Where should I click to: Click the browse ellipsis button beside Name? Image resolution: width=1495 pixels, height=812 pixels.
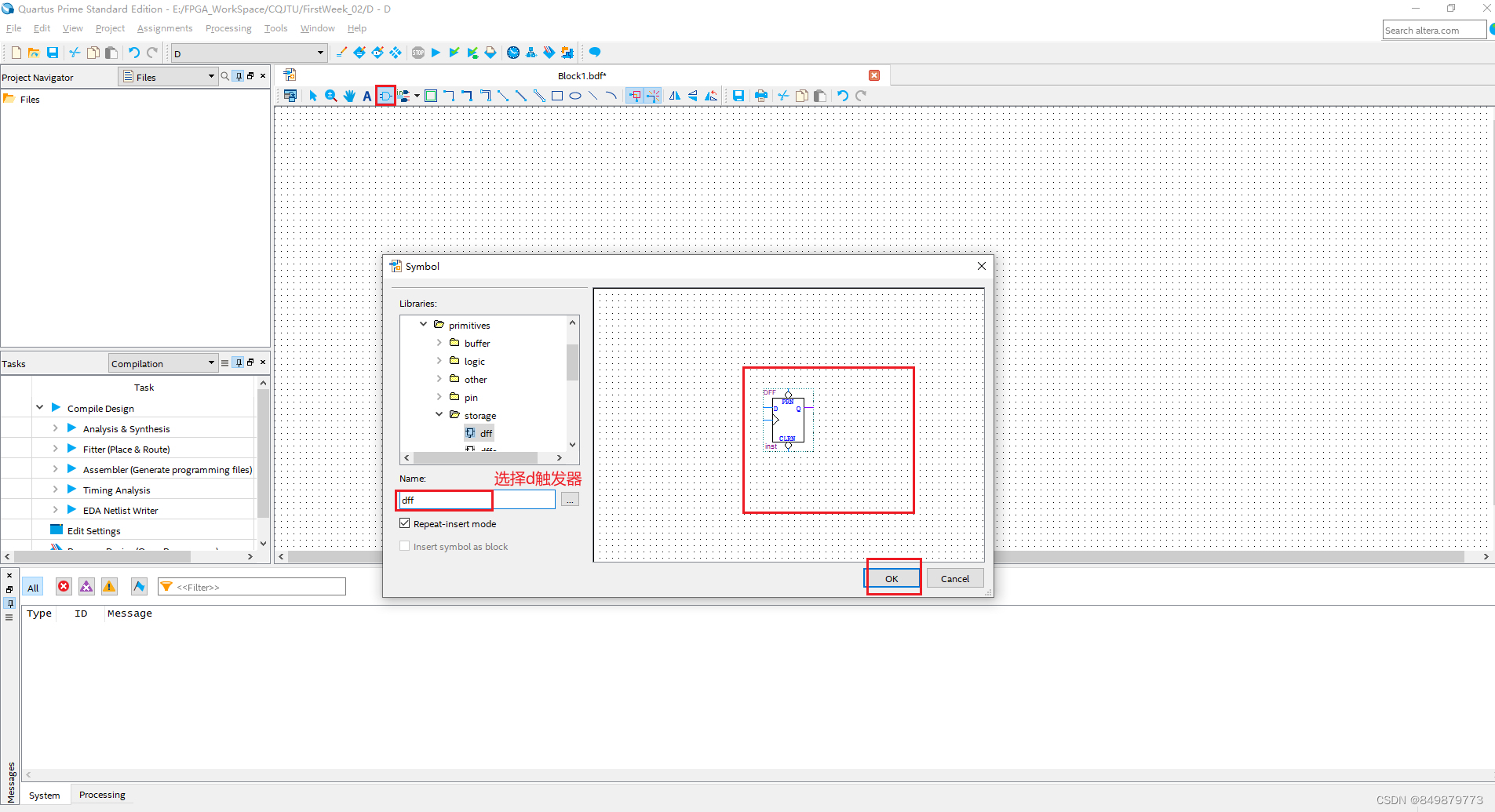point(570,499)
